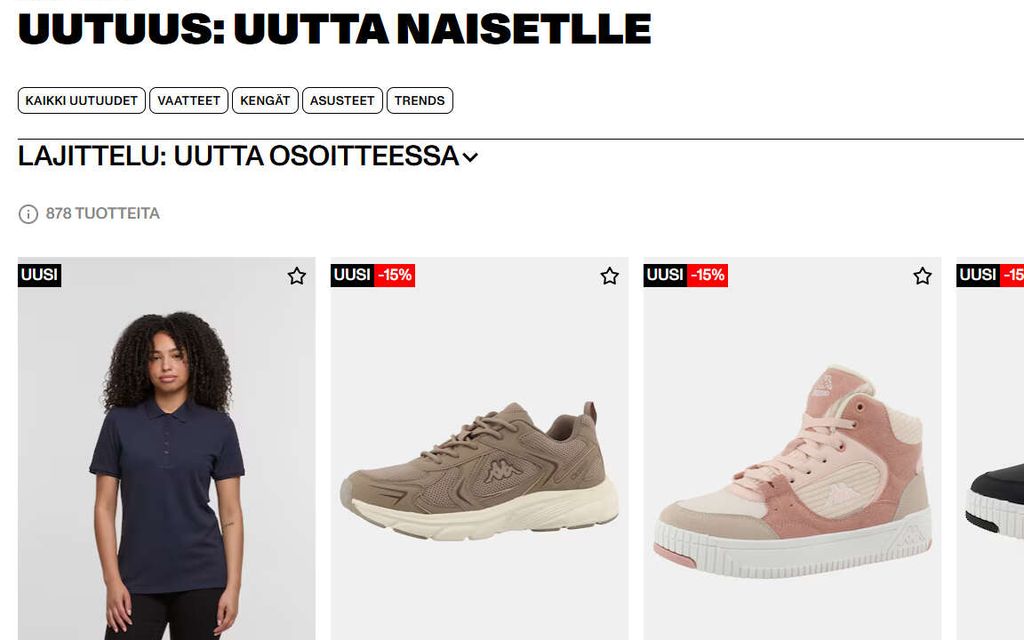This screenshot has height=640, width=1024.
Task: Open the Lajittelu: Uutta osoitteessa dropdown
Action: click(248, 156)
